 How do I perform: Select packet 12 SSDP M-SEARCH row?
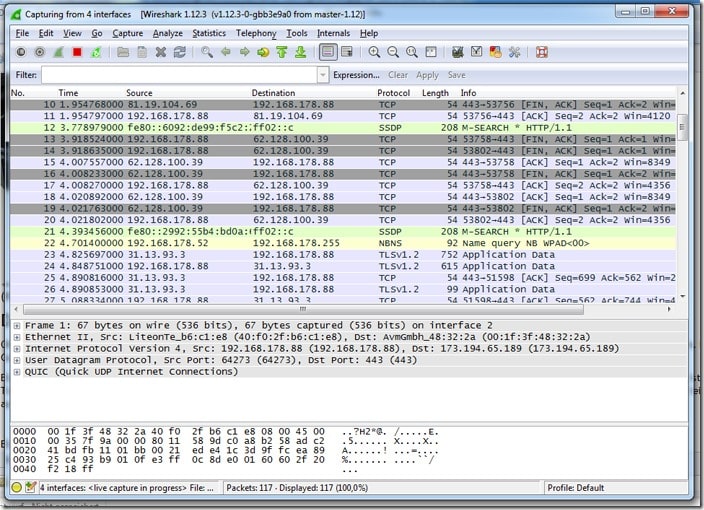[x=343, y=128]
